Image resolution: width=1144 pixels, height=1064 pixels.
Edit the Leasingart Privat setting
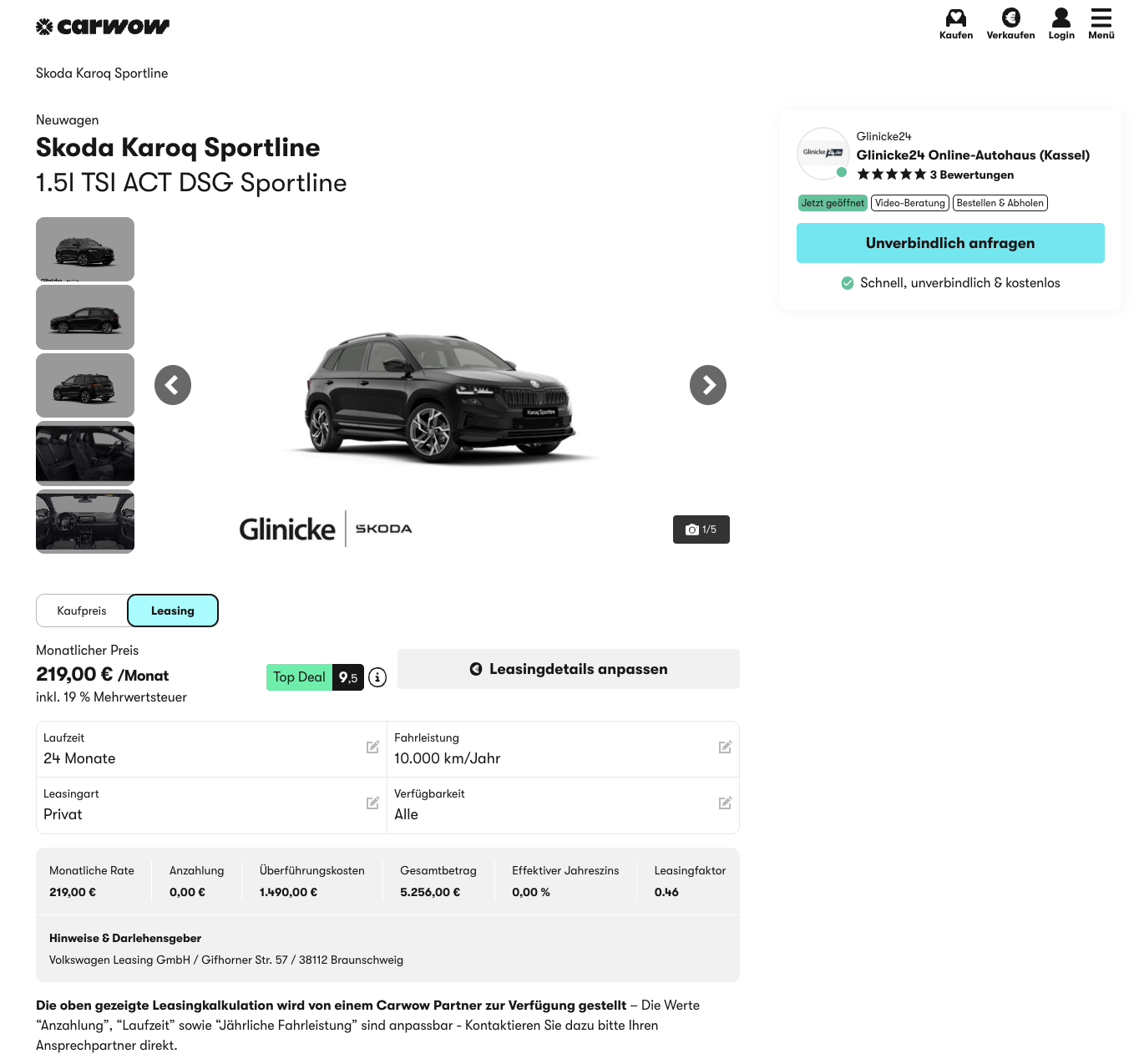tap(372, 803)
